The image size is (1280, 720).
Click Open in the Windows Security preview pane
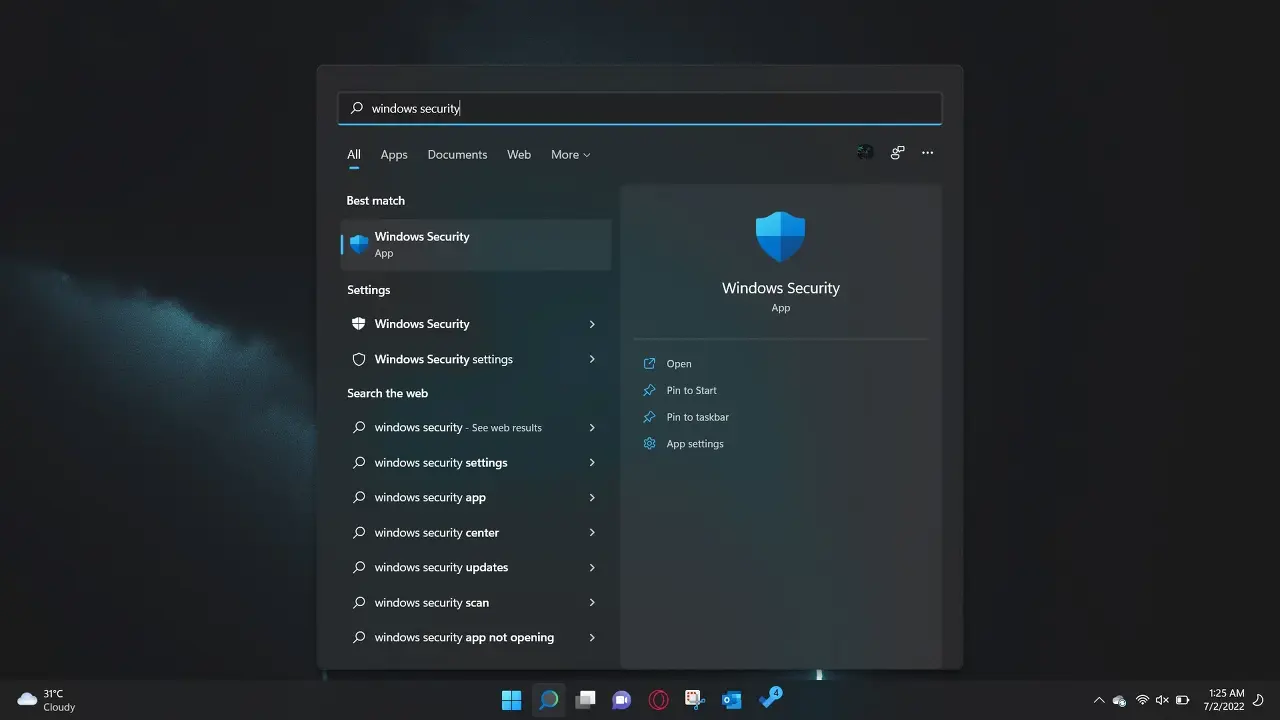[679, 364]
